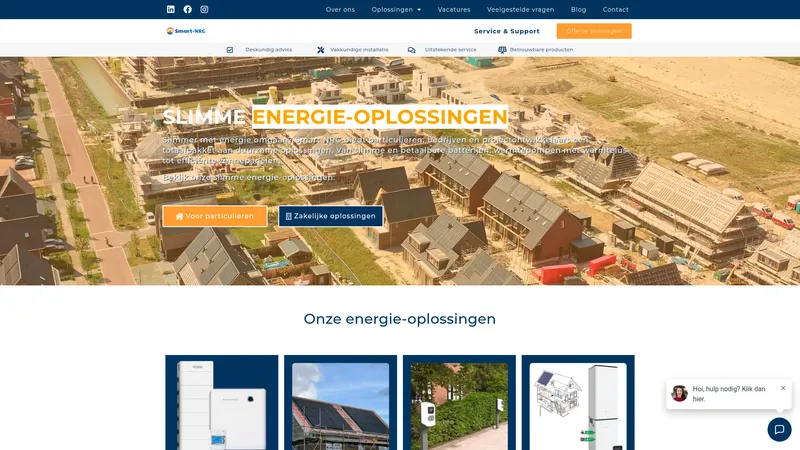
Task: Open Veelgestelde vragen menu item
Action: (x=520, y=9)
